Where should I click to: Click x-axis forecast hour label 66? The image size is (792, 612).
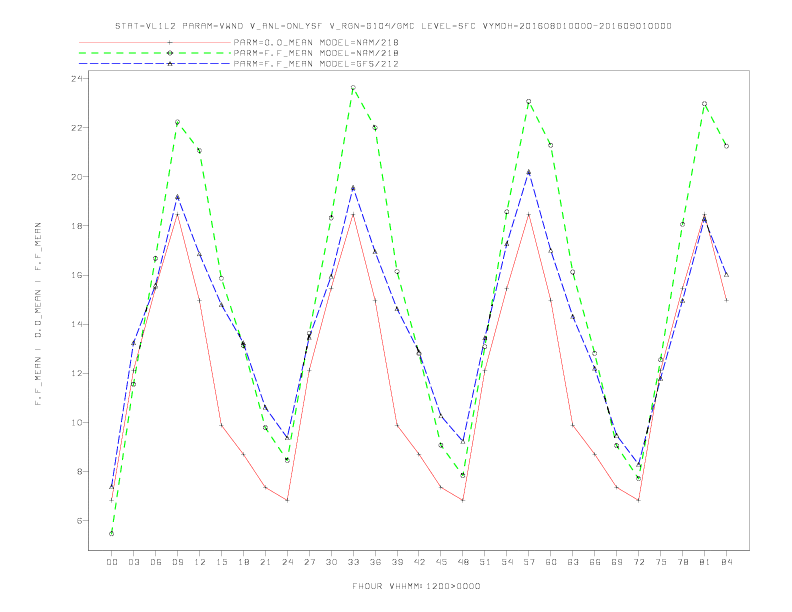[595, 562]
